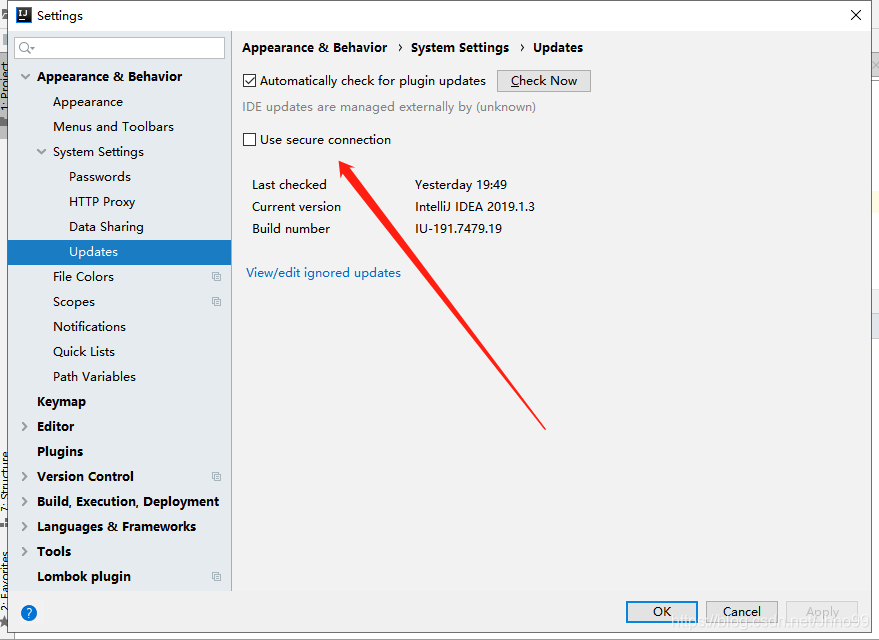This screenshot has height=640, width=879.
Task: Close the Settings dialog with X
Action: (855, 15)
